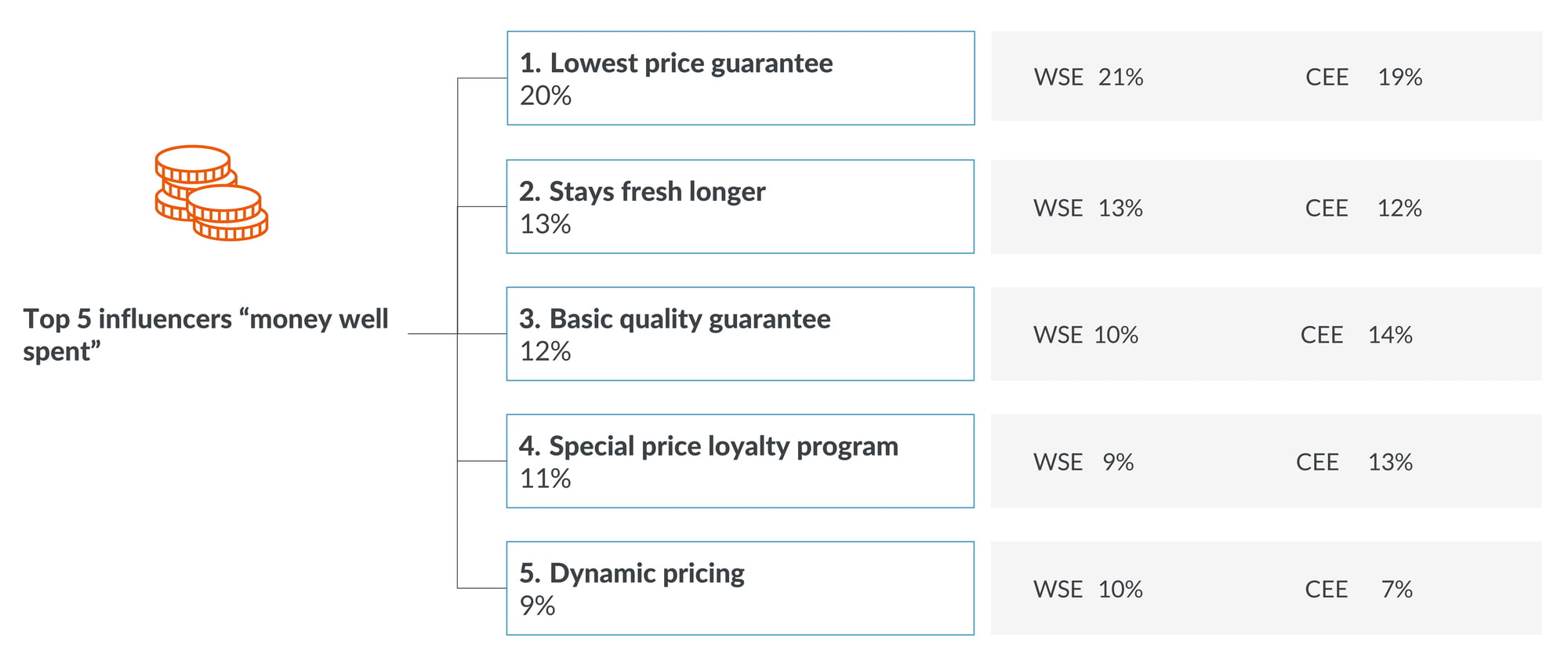This screenshot has height=661, width=1568.
Task: Click the WSE 21% value
Action: point(1088,77)
